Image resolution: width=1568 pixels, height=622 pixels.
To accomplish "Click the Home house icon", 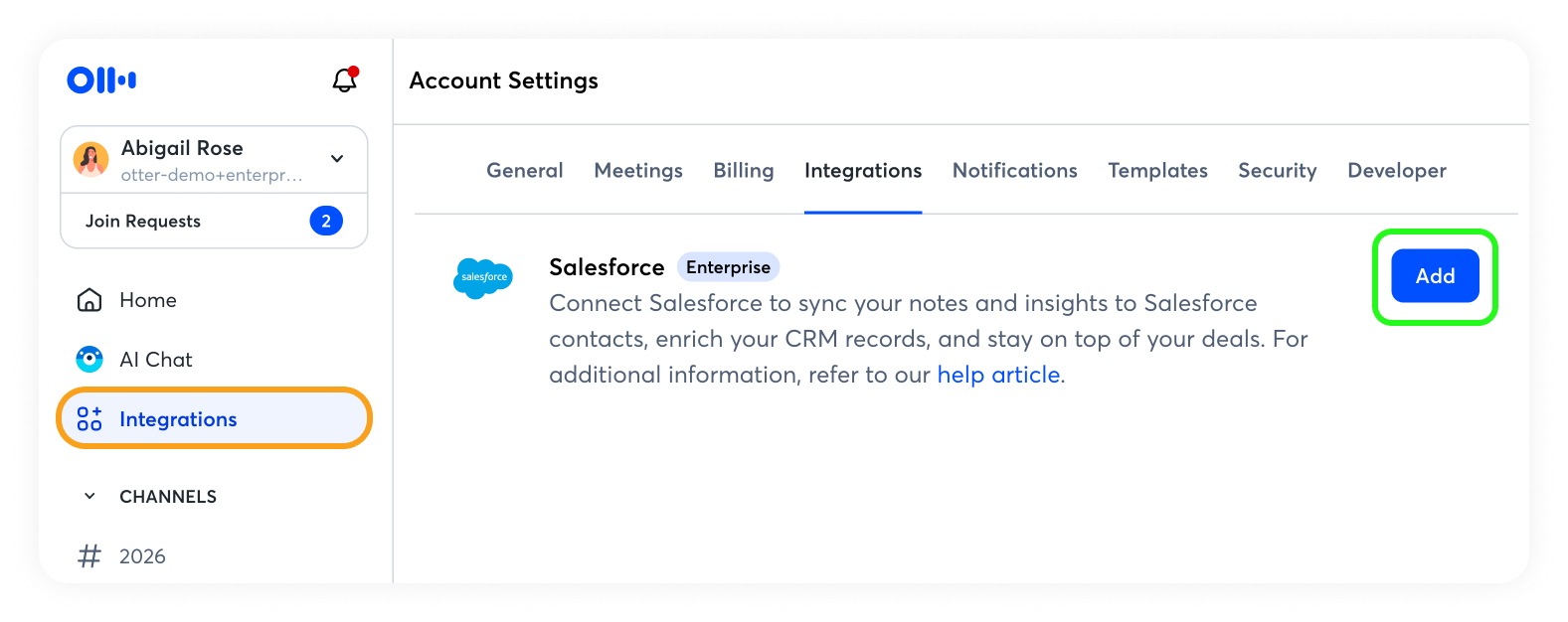I will coord(89,300).
